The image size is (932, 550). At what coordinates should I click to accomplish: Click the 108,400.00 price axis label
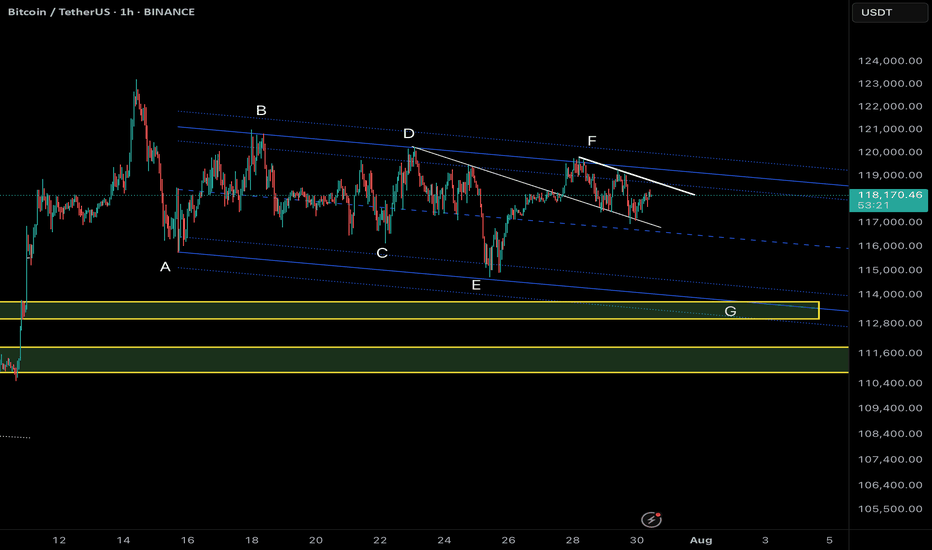pos(890,433)
